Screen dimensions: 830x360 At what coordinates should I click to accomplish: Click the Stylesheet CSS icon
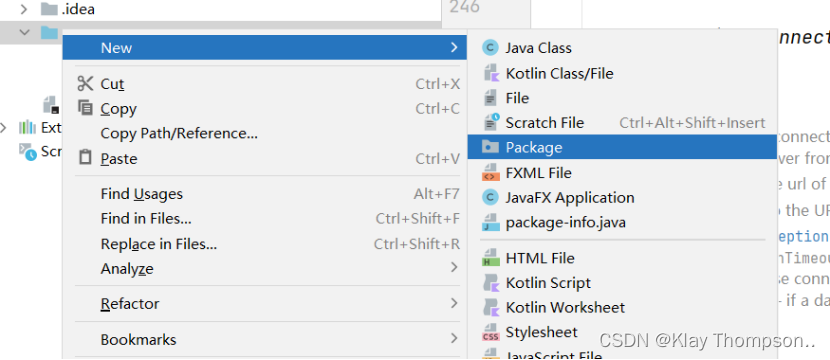(x=490, y=332)
